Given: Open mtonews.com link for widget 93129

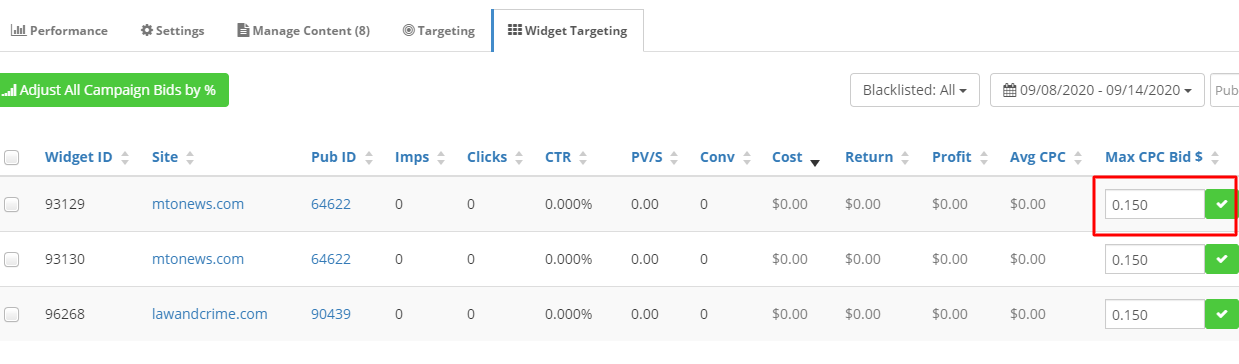Looking at the screenshot, I should pos(198,204).
